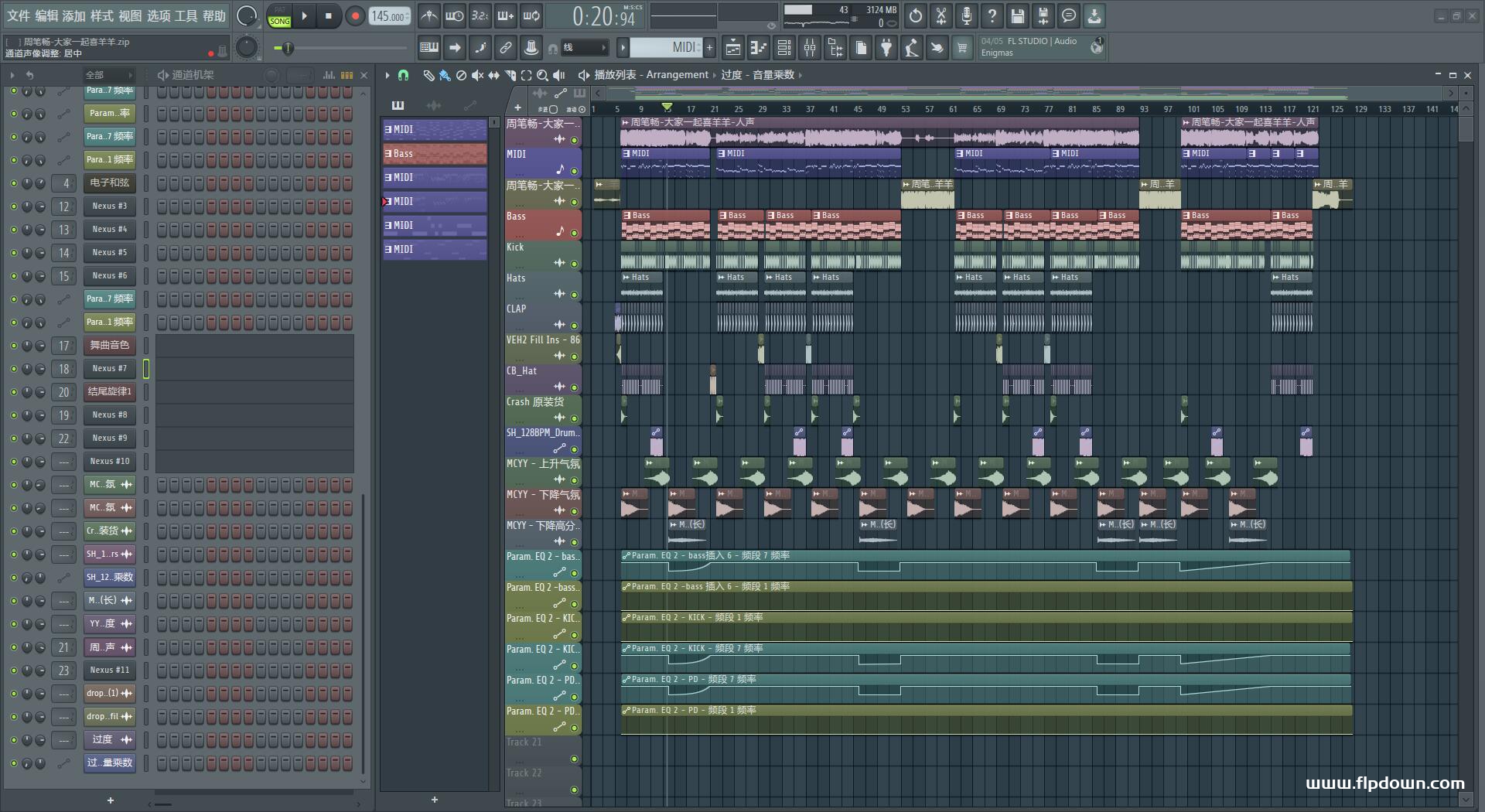This screenshot has width=1485, height=812.
Task: Select the Nexus #7 channel button
Action: click(x=110, y=369)
